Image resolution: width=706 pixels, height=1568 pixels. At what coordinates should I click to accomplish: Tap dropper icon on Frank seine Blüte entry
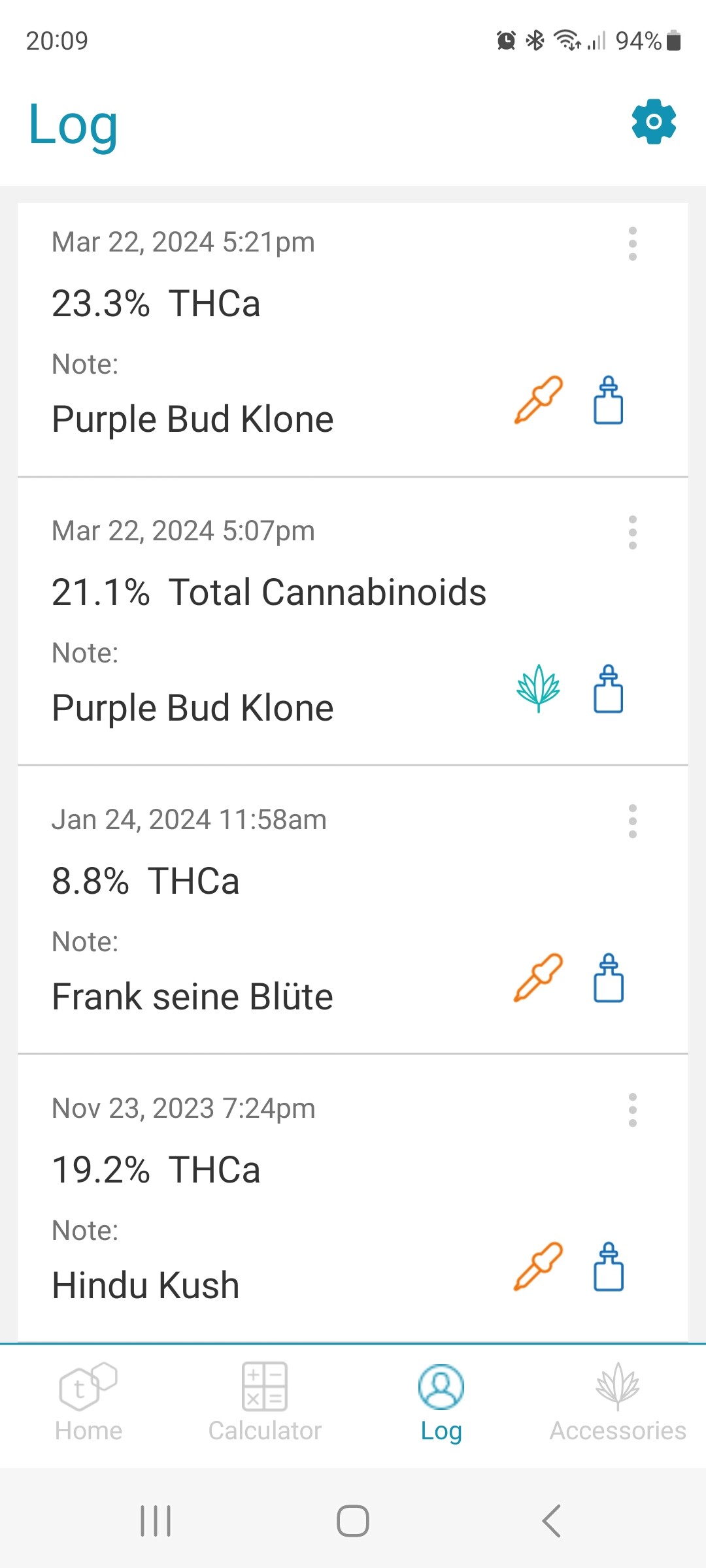(x=538, y=977)
